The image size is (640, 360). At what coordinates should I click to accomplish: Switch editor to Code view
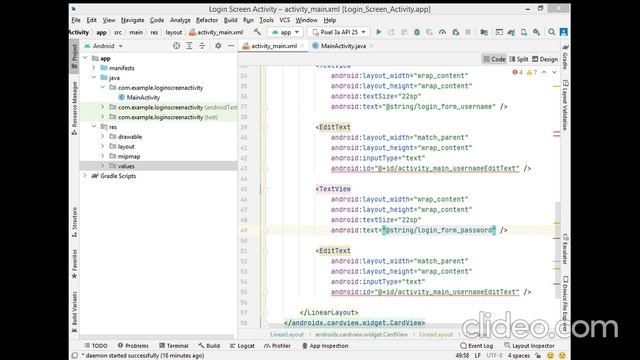494,59
